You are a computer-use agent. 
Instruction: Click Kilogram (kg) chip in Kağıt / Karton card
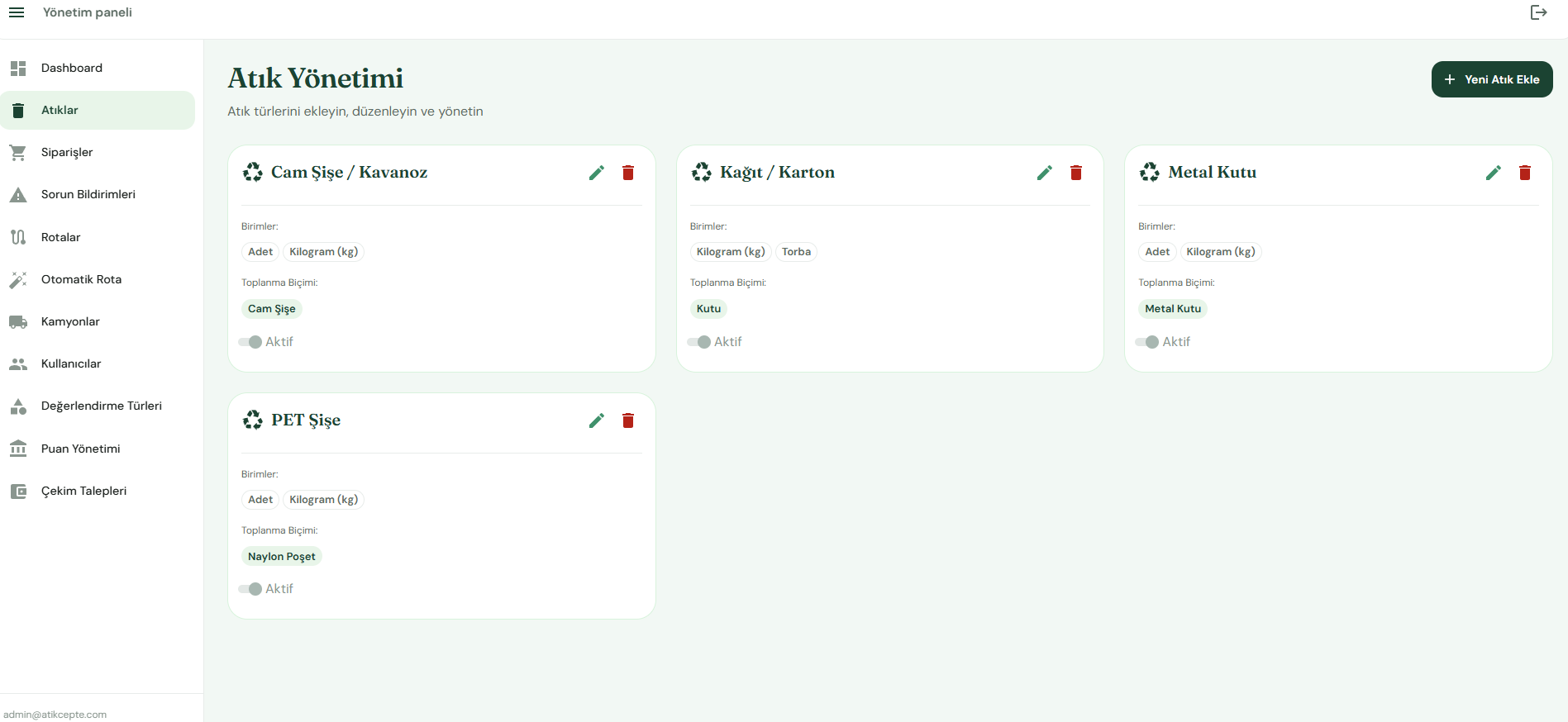pos(731,252)
